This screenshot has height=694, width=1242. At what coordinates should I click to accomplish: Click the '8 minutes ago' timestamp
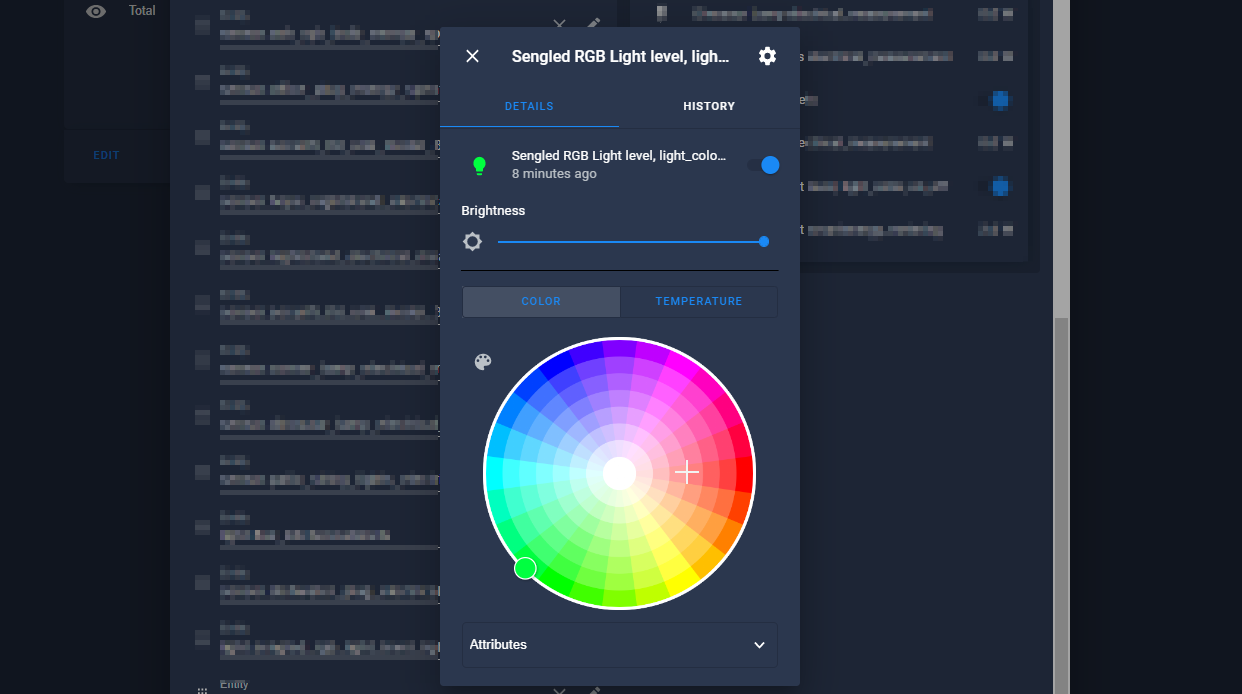tap(554, 174)
